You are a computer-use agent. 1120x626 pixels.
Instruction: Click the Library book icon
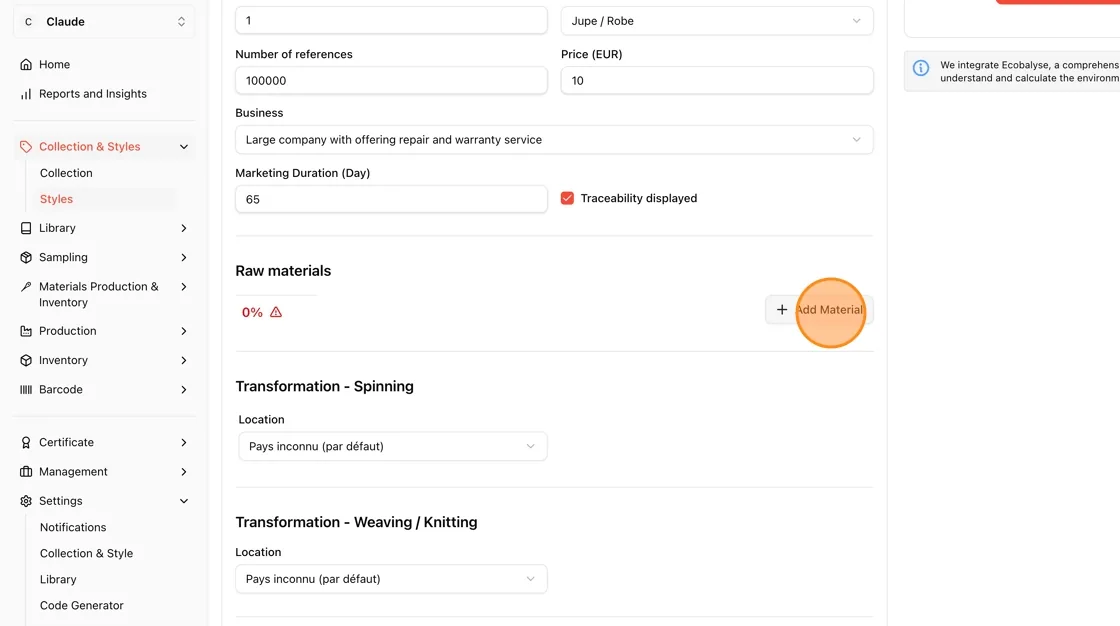click(26, 228)
